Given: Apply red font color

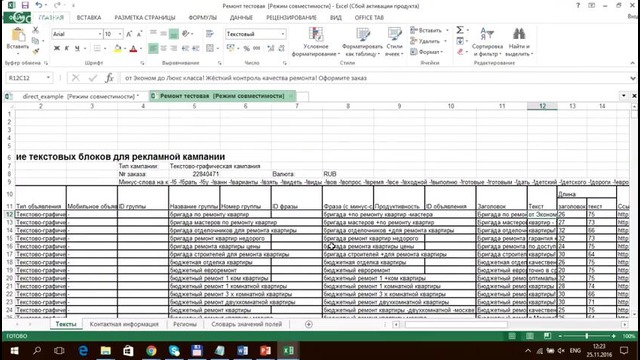Looking at the screenshot, I should [x=133, y=49].
